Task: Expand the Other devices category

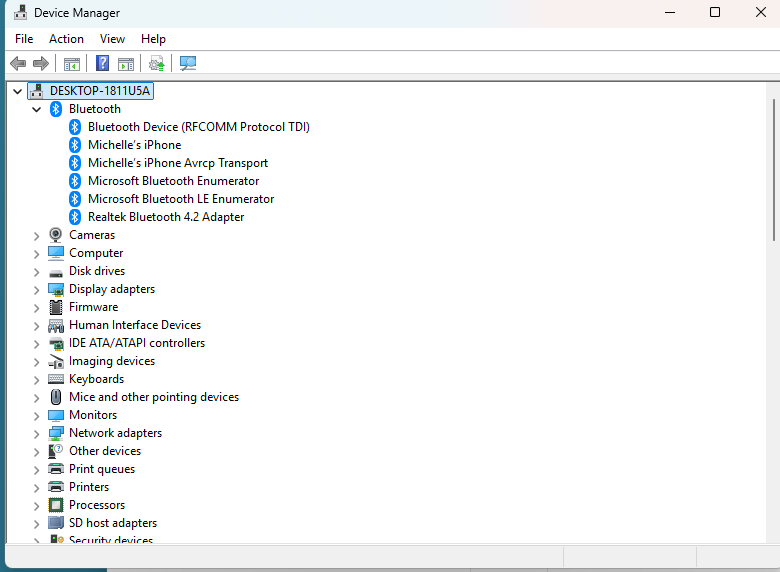Action: 36,452
